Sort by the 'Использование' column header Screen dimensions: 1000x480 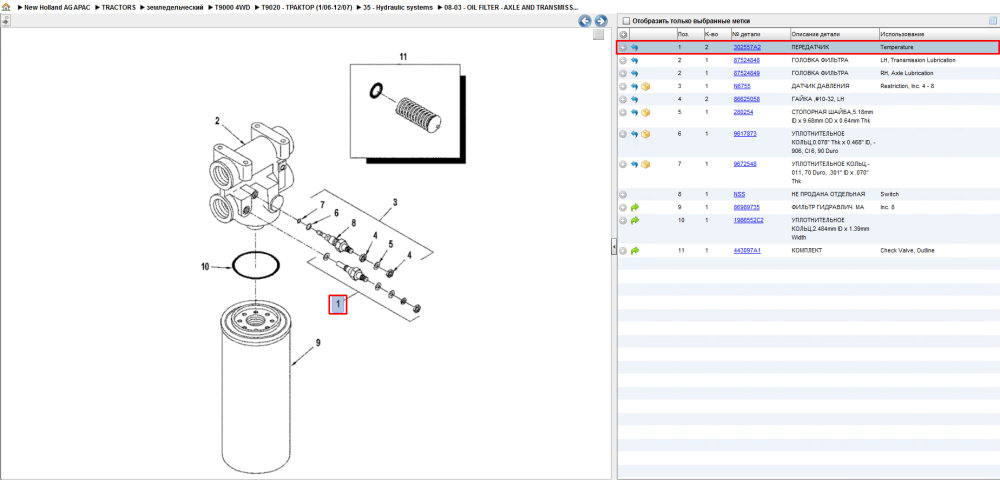(x=938, y=34)
